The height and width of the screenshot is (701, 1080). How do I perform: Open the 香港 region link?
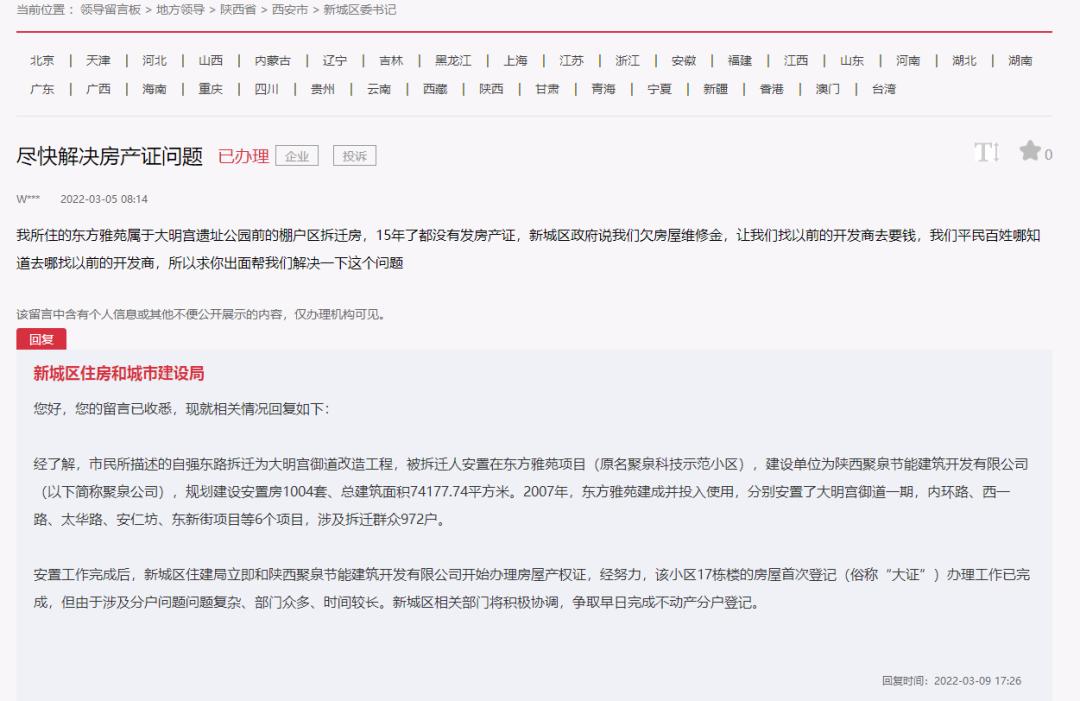tap(770, 88)
